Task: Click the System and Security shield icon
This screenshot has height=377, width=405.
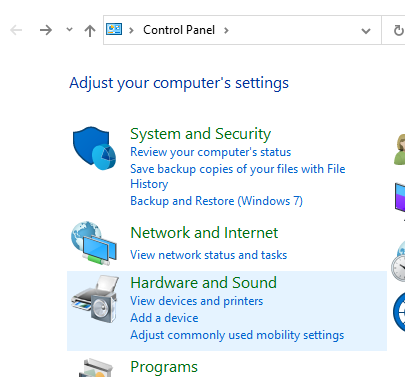Action: pyautogui.click(x=95, y=148)
